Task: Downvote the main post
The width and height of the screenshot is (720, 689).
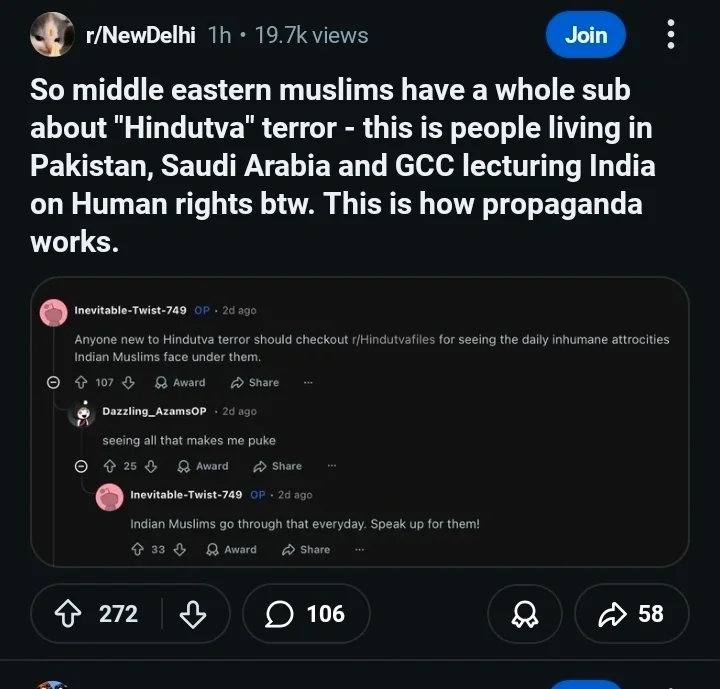Action: 192,614
